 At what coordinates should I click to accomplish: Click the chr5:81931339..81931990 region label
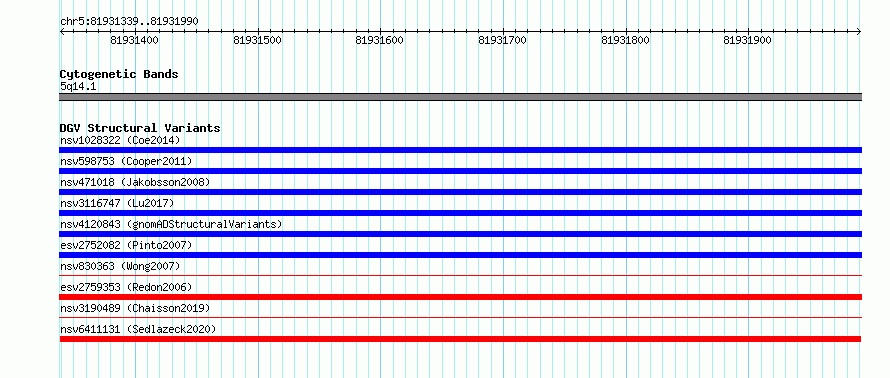coord(129,22)
